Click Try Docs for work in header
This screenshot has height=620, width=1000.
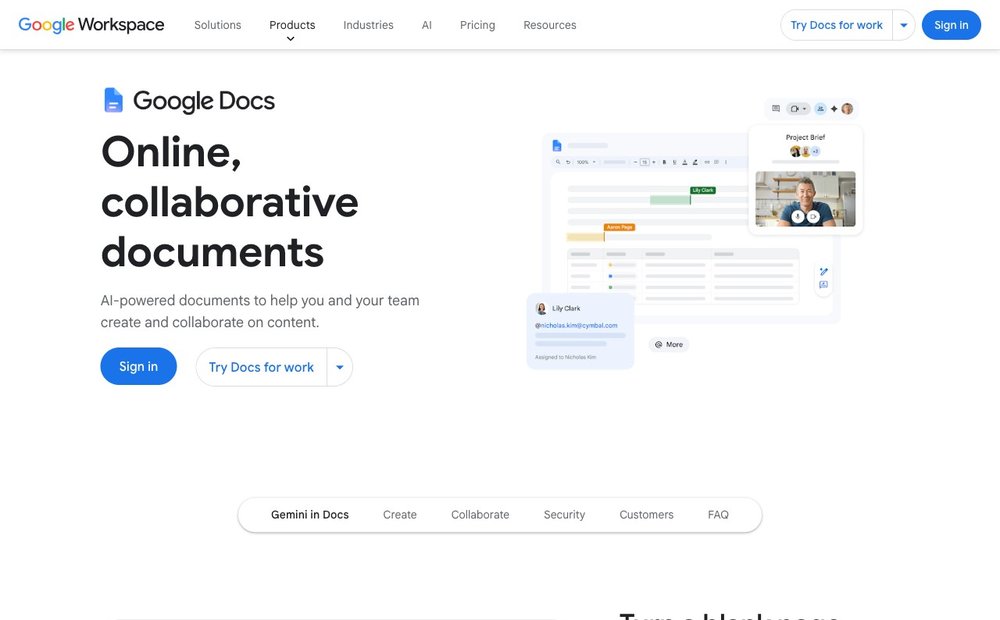click(836, 25)
